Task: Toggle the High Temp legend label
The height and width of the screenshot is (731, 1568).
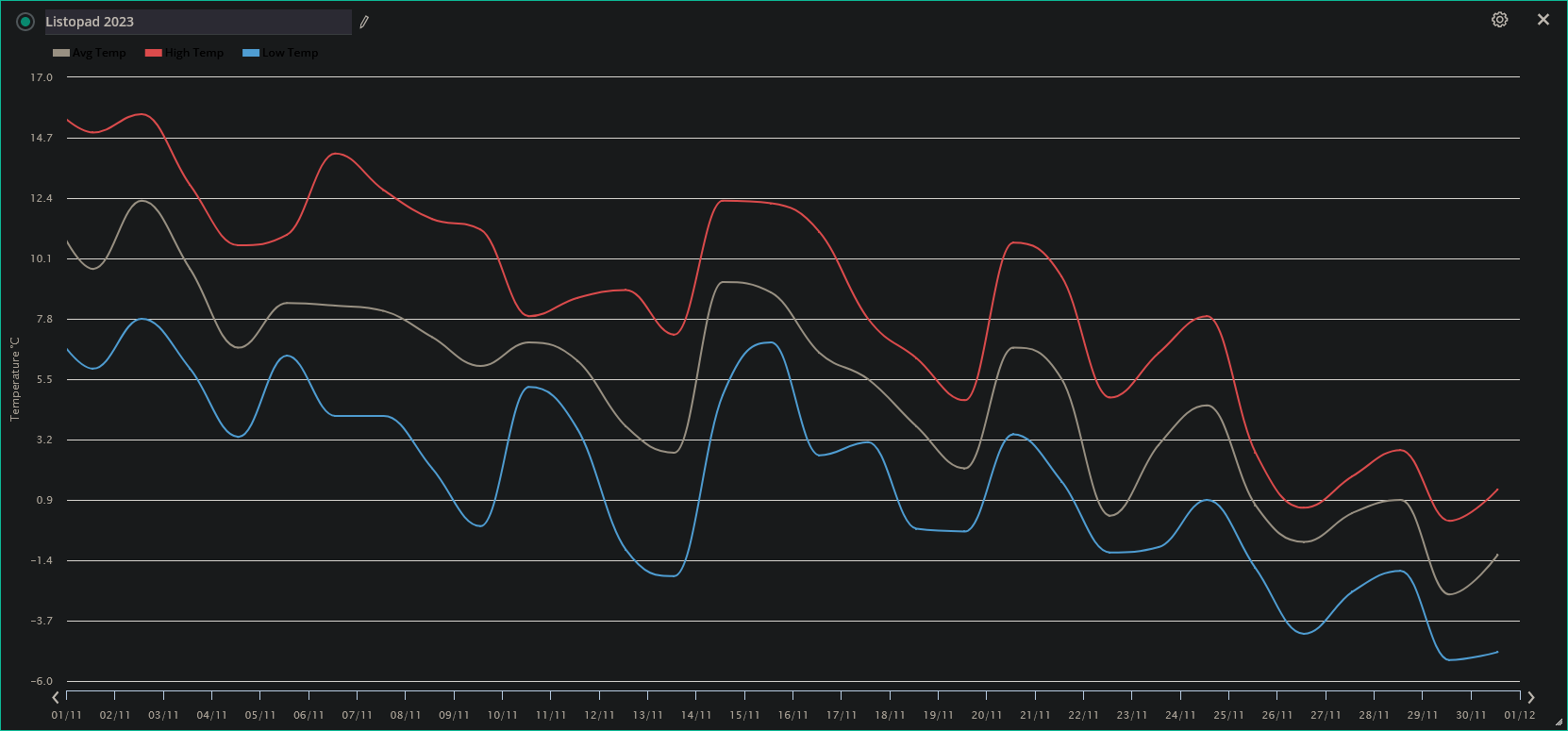Action: pos(194,53)
